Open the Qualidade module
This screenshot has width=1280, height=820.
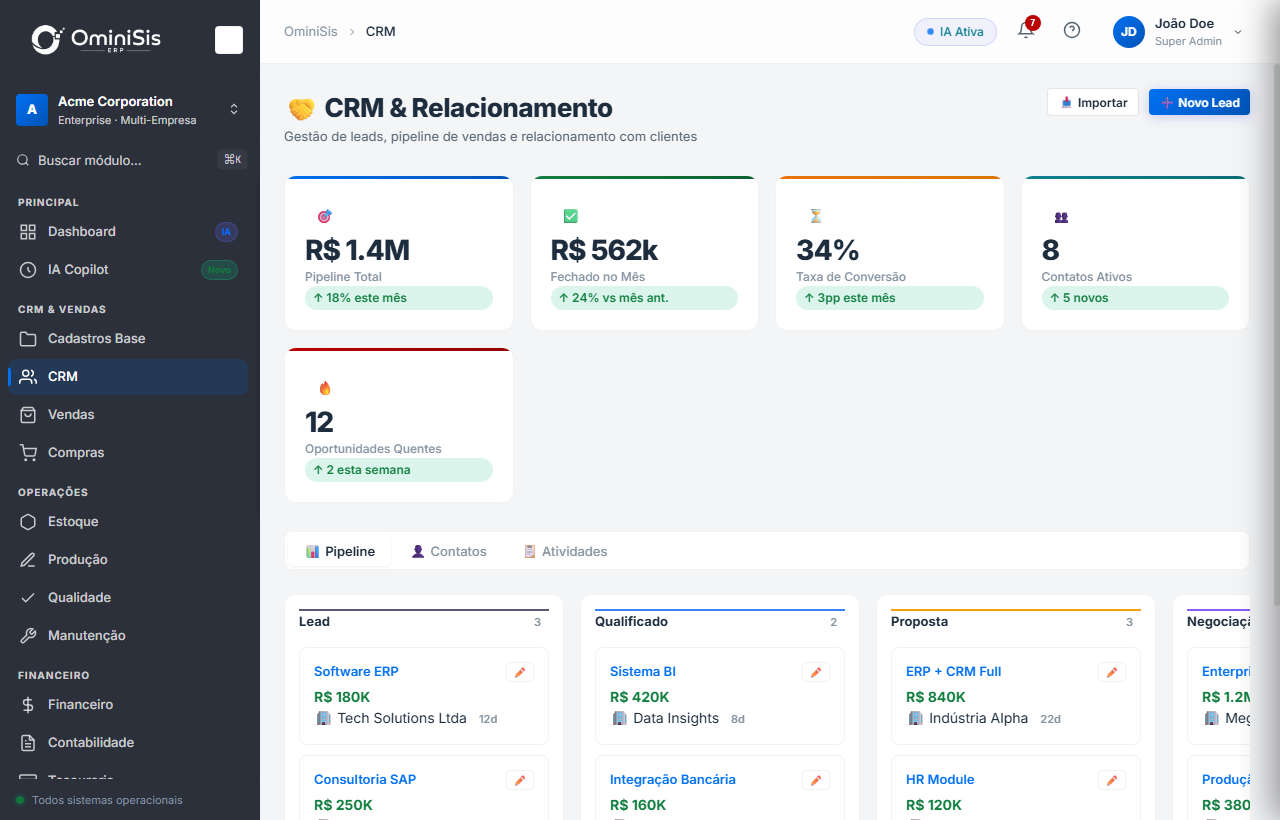click(128, 598)
